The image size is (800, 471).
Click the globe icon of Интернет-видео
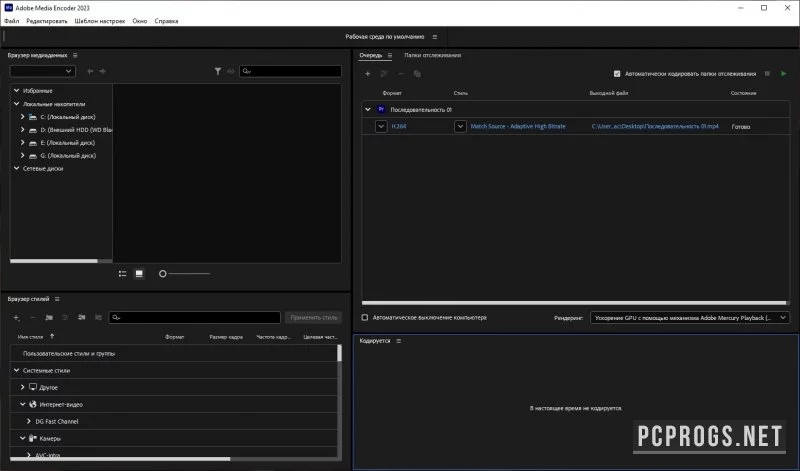pyautogui.click(x=33, y=404)
